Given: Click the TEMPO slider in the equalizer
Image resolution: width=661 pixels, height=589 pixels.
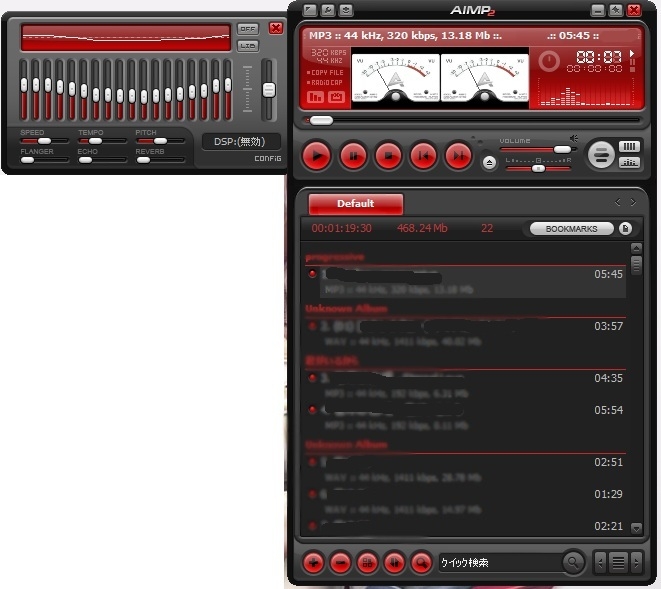Looking at the screenshot, I should click(x=102, y=141).
